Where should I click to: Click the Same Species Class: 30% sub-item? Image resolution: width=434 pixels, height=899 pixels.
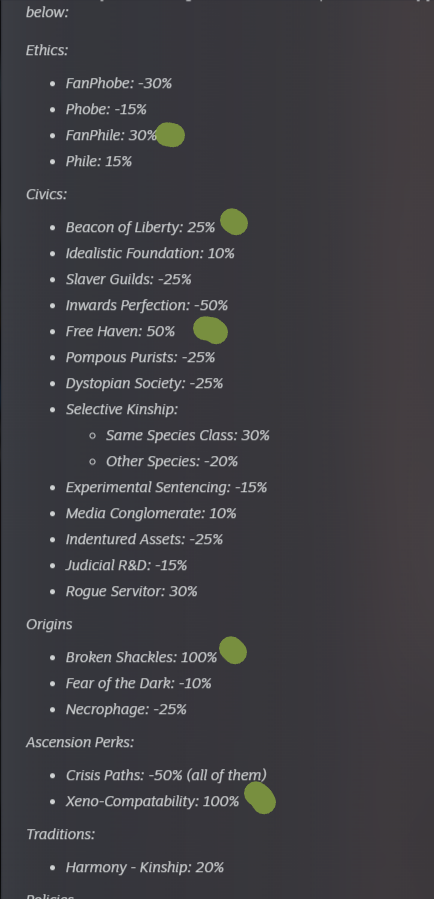(187, 436)
